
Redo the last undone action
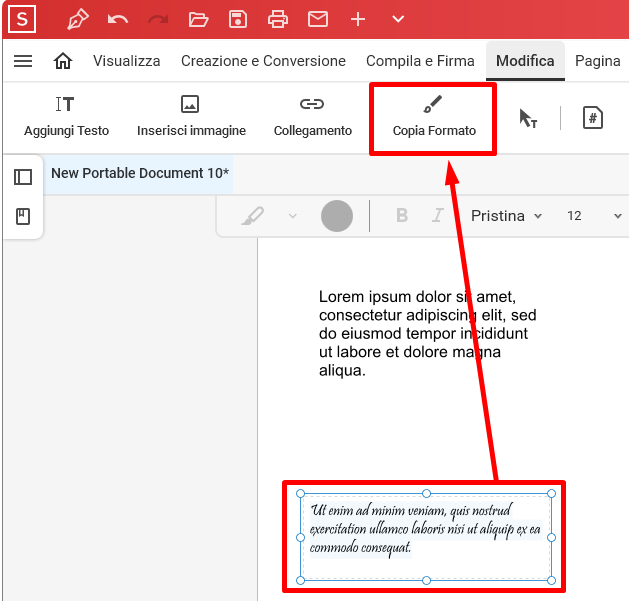(158, 19)
